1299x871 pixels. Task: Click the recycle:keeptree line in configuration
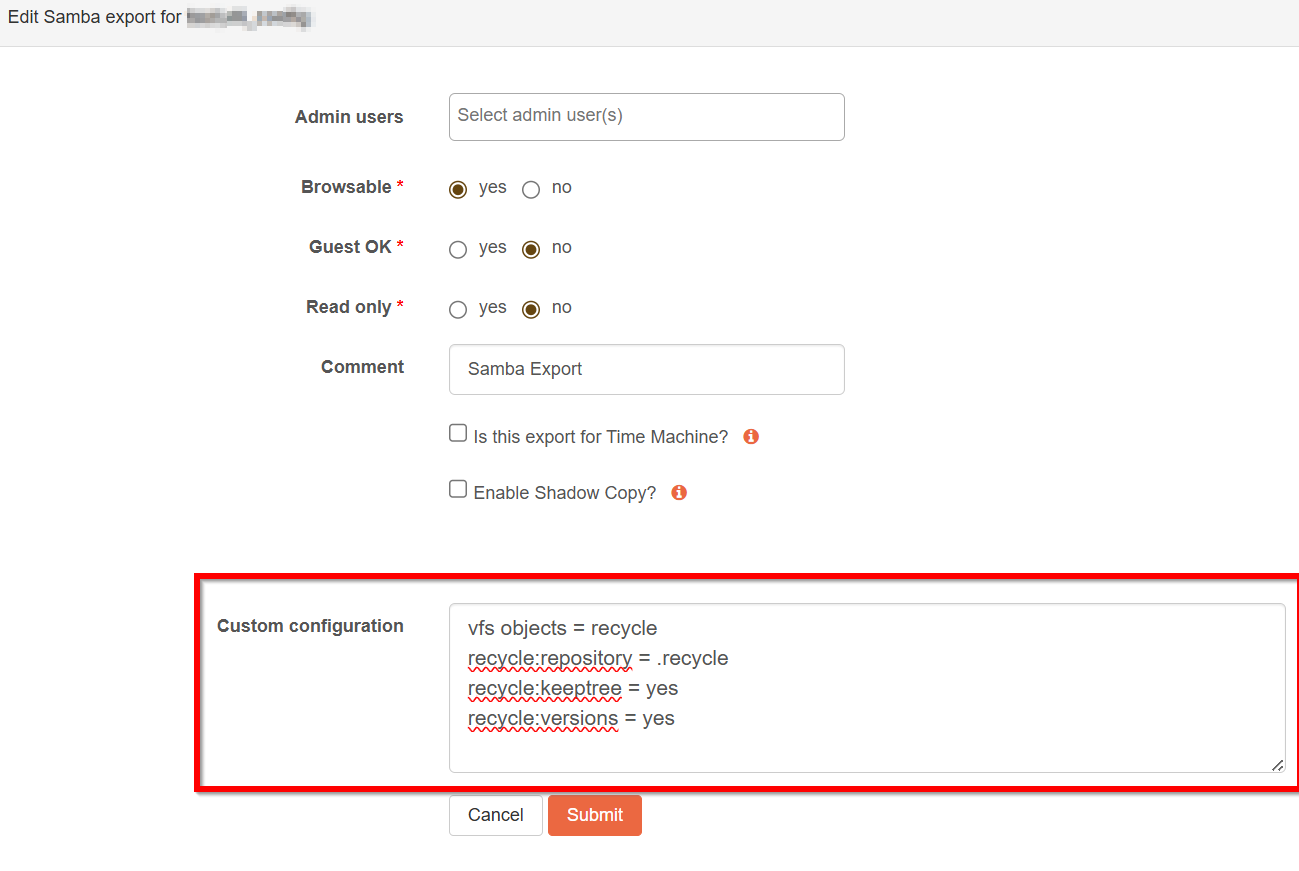coord(572,688)
